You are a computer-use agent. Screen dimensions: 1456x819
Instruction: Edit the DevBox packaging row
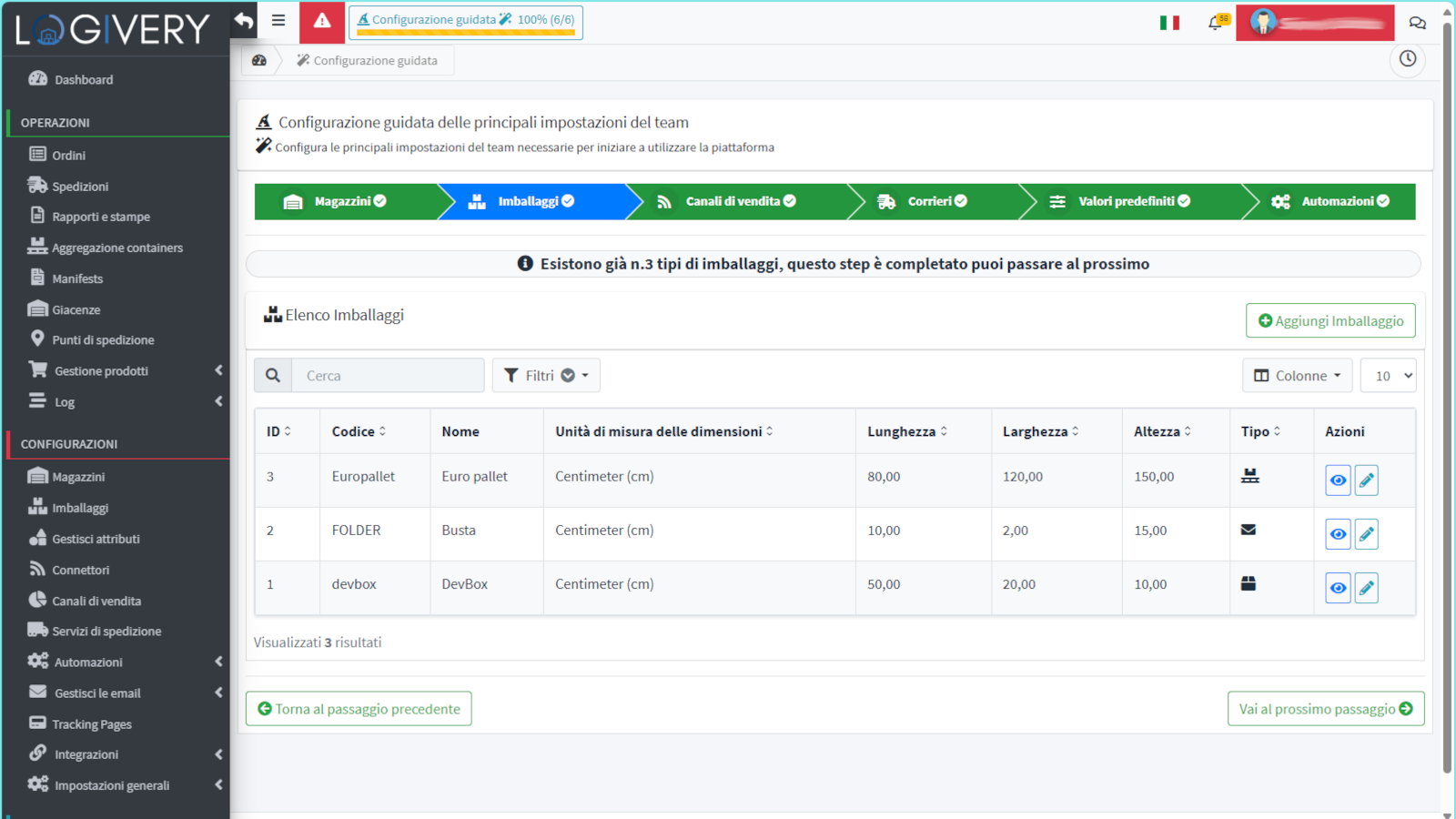1367,587
